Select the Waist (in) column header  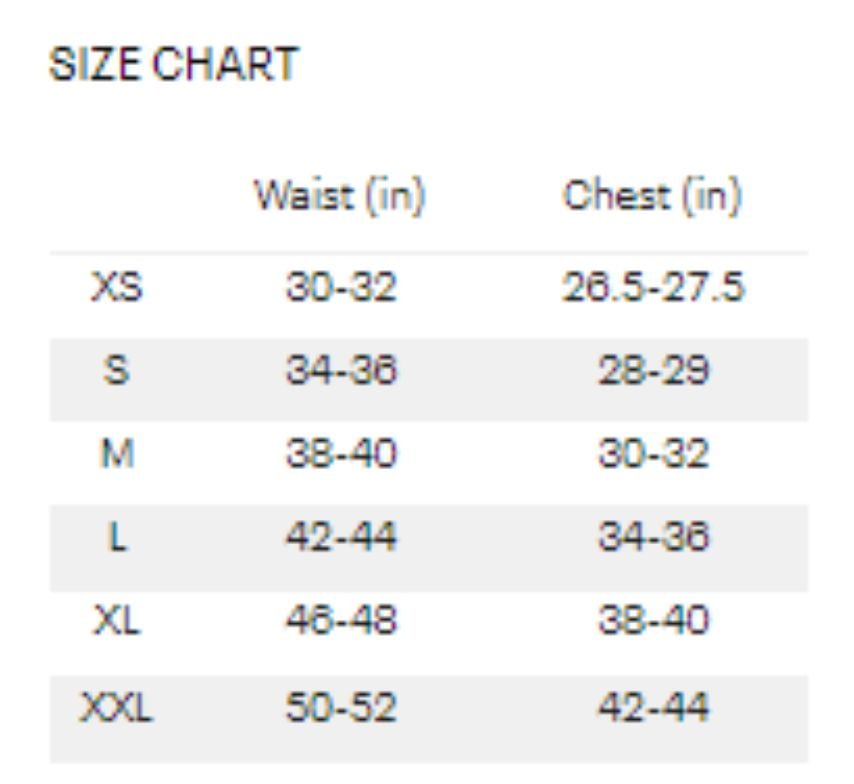(x=340, y=195)
